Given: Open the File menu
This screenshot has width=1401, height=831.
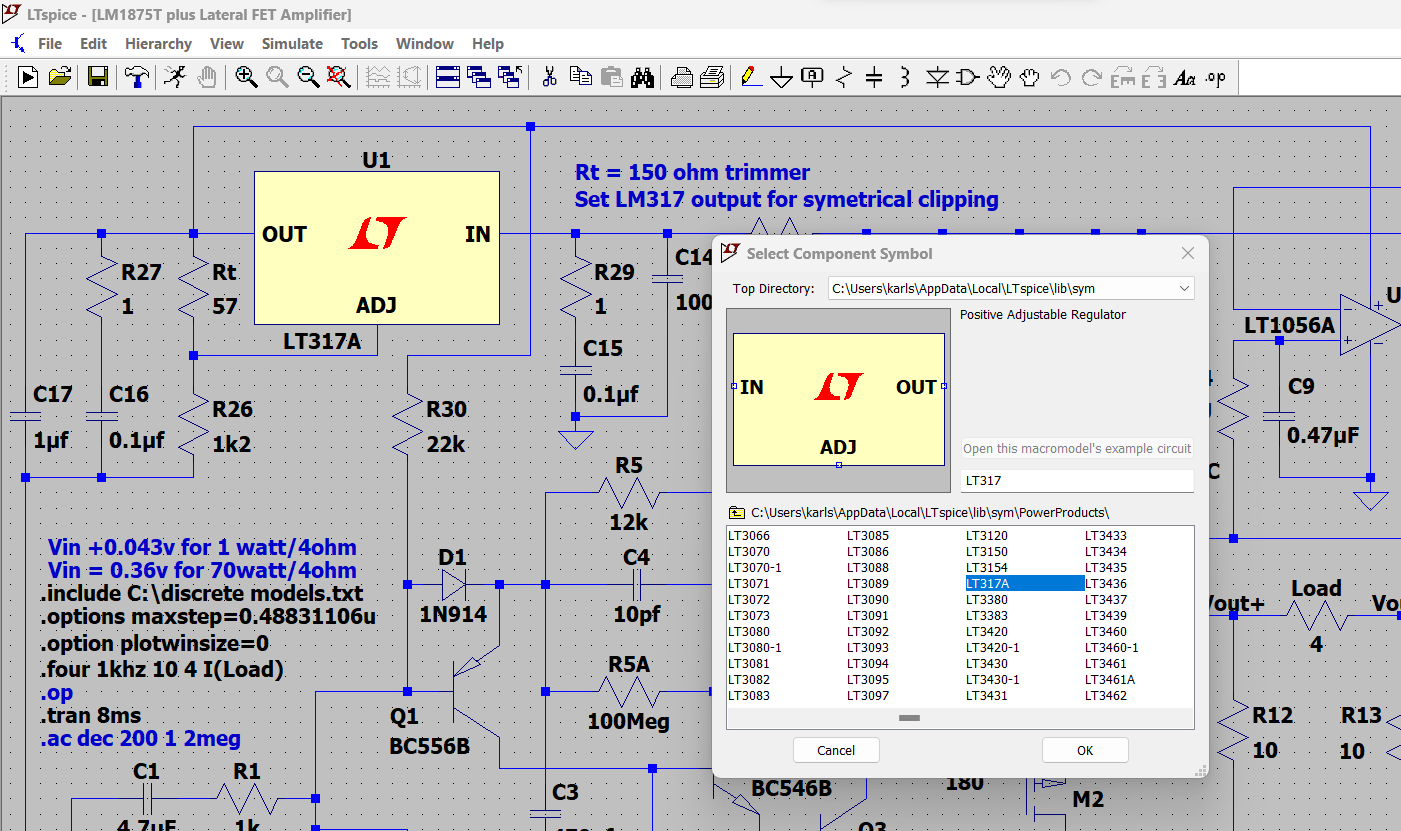Looking at the screenshot, I should 50,44.
